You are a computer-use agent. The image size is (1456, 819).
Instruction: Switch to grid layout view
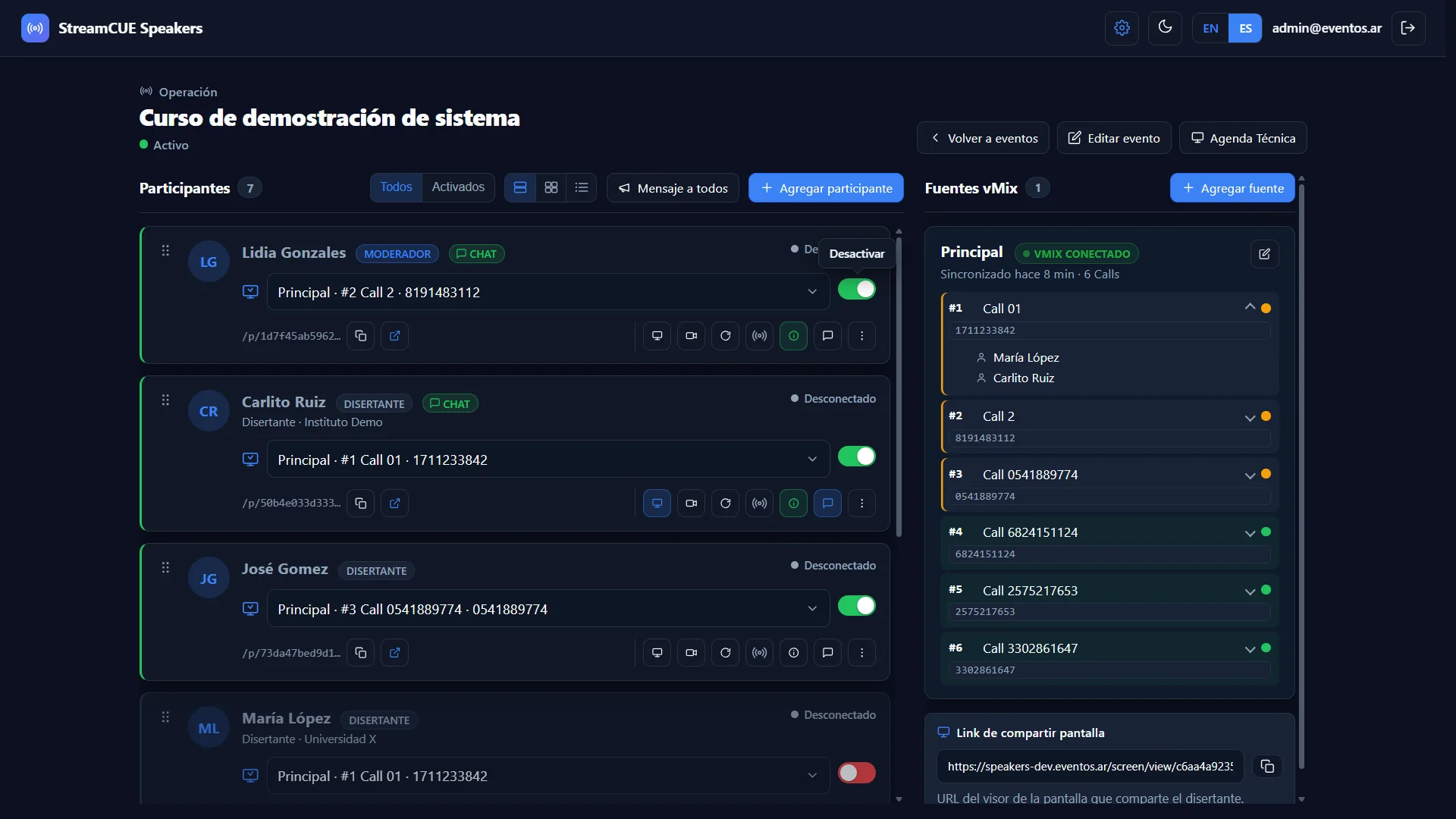point(551,187)
